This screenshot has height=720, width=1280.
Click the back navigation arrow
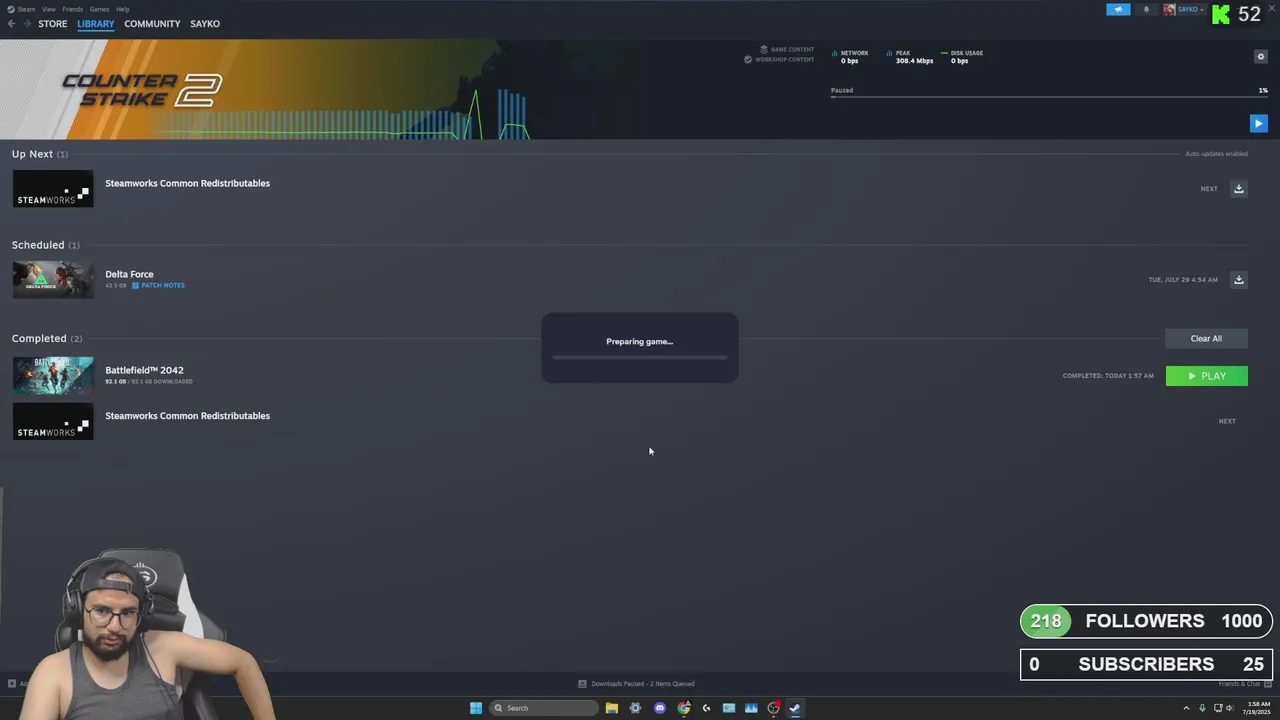click(11, 24)
